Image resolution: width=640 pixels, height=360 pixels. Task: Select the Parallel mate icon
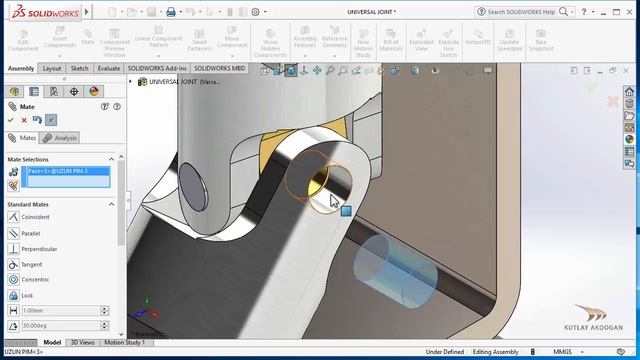13,233
